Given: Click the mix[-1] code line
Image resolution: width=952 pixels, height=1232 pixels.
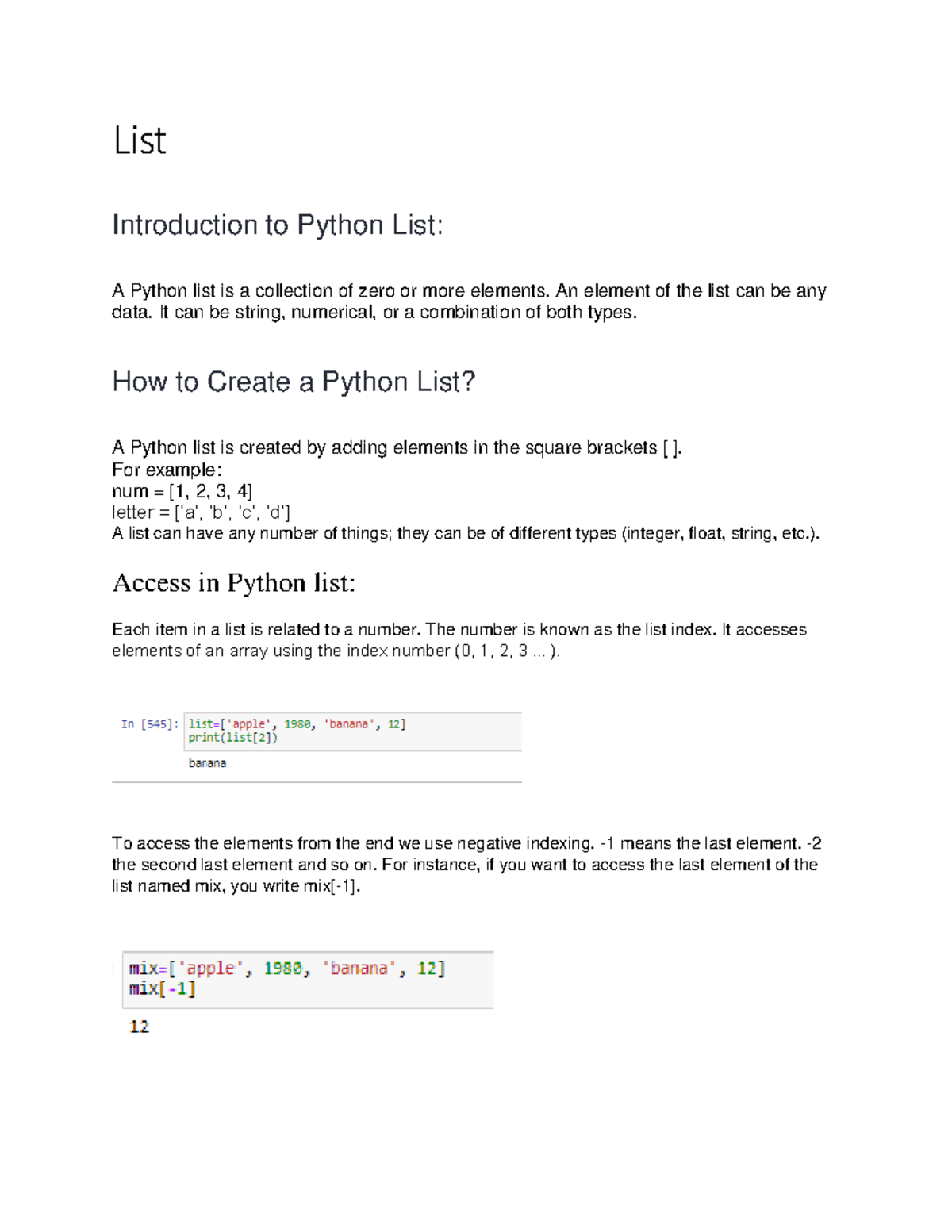Looking at the screenshot, I should (x=162, y=989).
